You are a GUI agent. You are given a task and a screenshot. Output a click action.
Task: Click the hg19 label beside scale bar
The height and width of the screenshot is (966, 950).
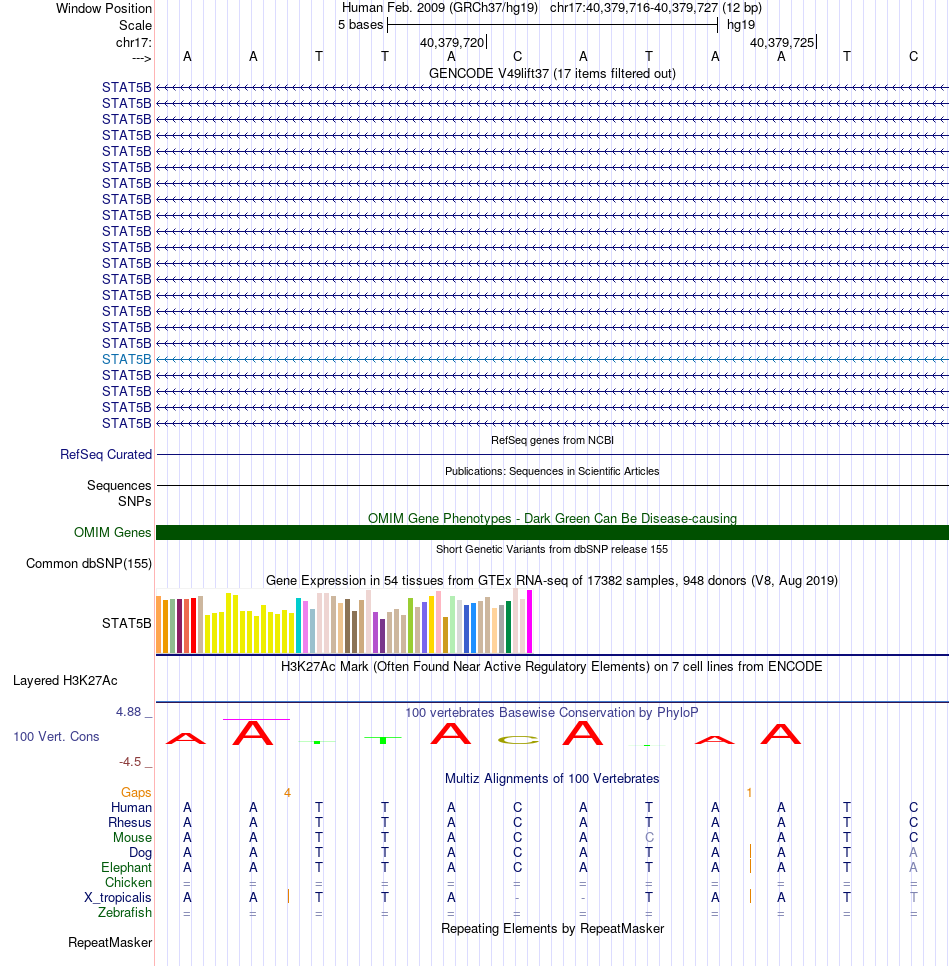pos(741,25)
